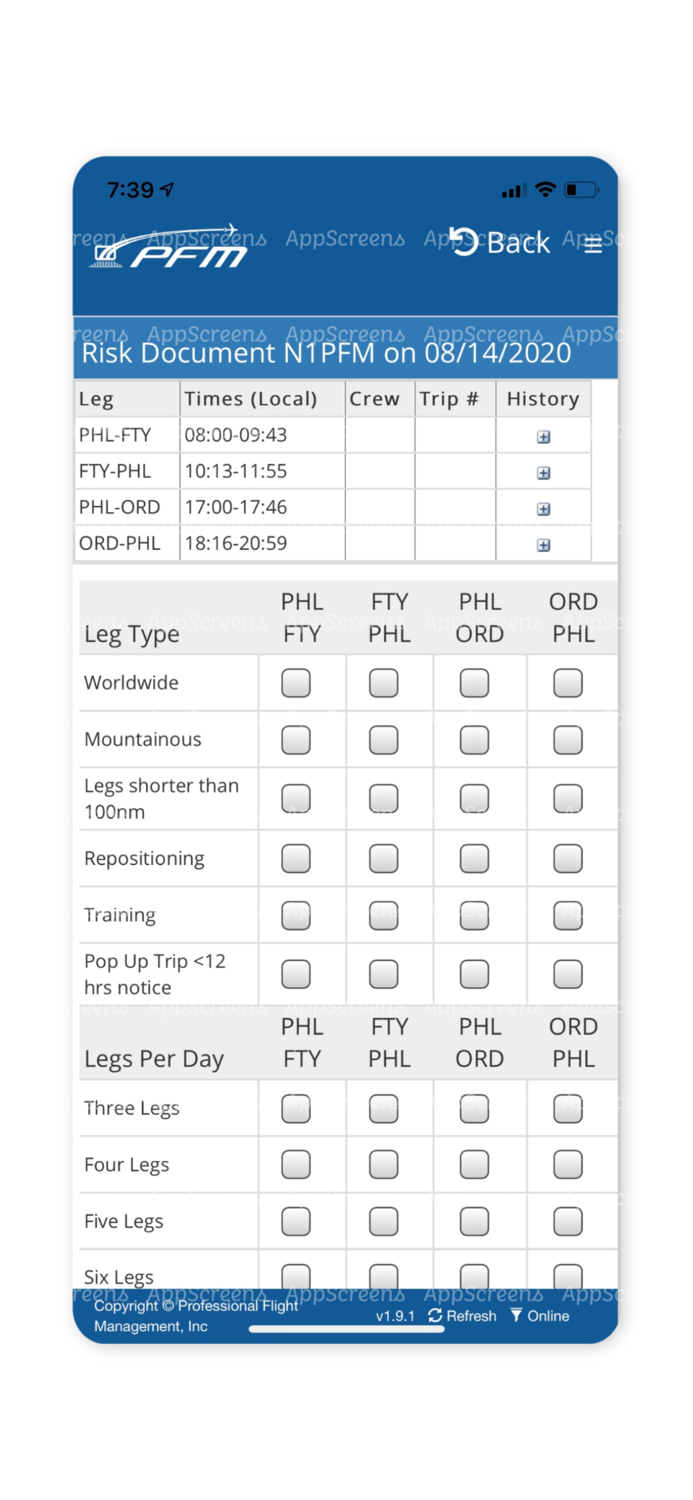Expand history for the PHL-FTY leg

(x=543, y=435)
